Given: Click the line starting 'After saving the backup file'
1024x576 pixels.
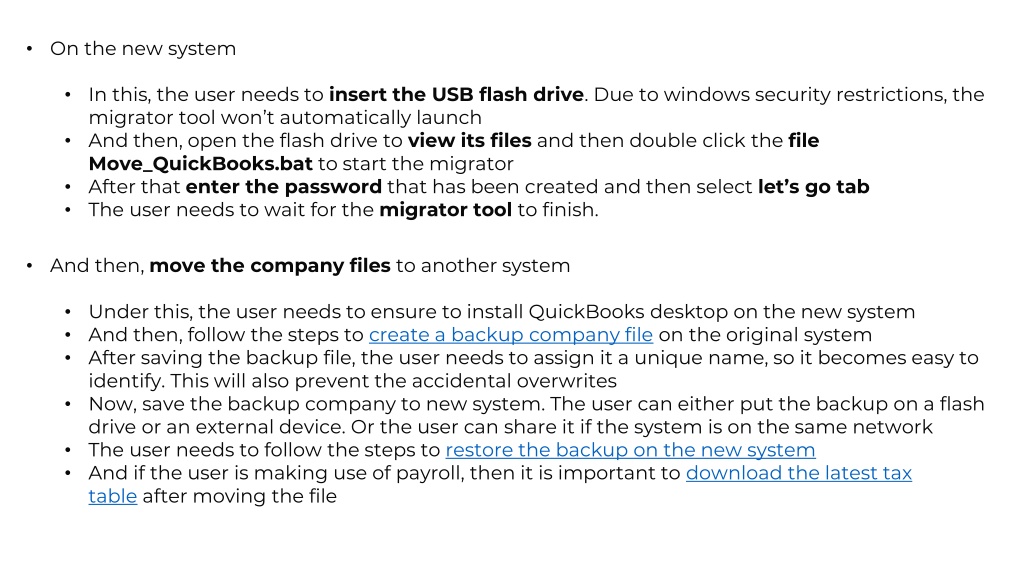Looking at the screenshot, I should coord(534,358).
